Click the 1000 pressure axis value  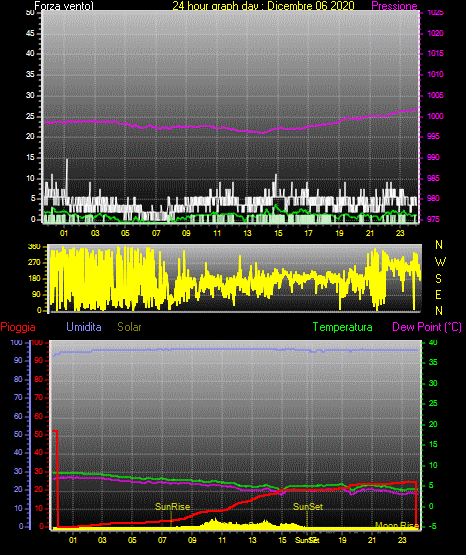[x=435, y=116]
